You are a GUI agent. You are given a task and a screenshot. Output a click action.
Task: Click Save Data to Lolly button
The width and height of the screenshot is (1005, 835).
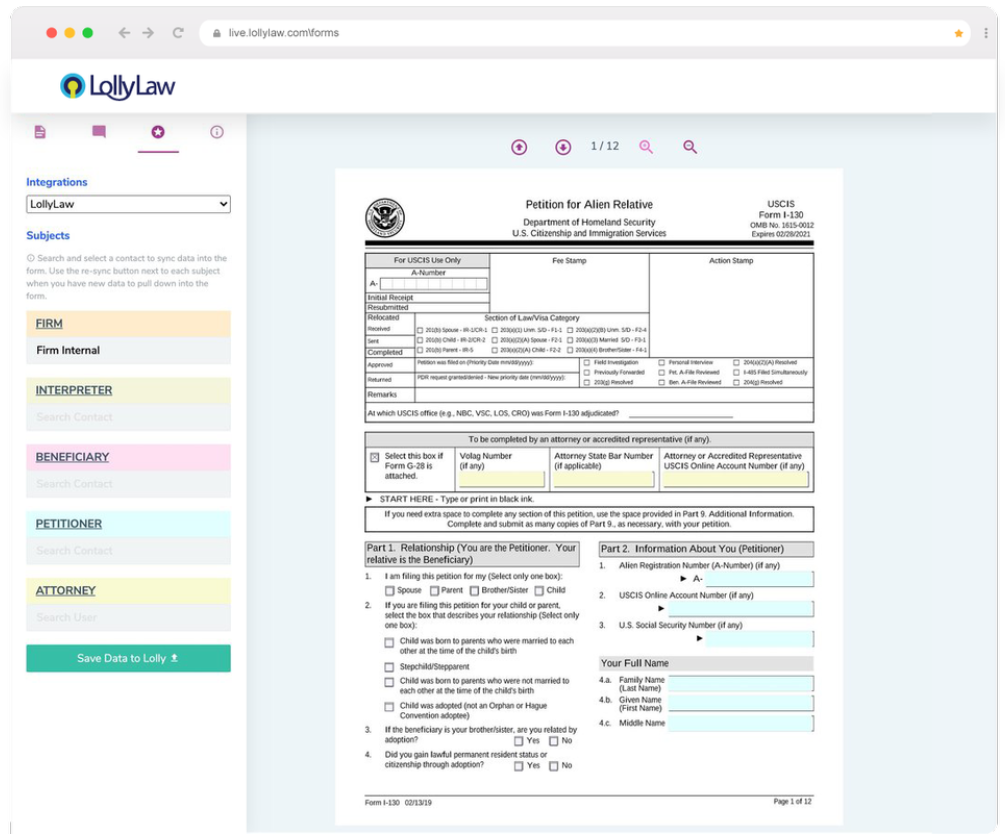(128, 658)
